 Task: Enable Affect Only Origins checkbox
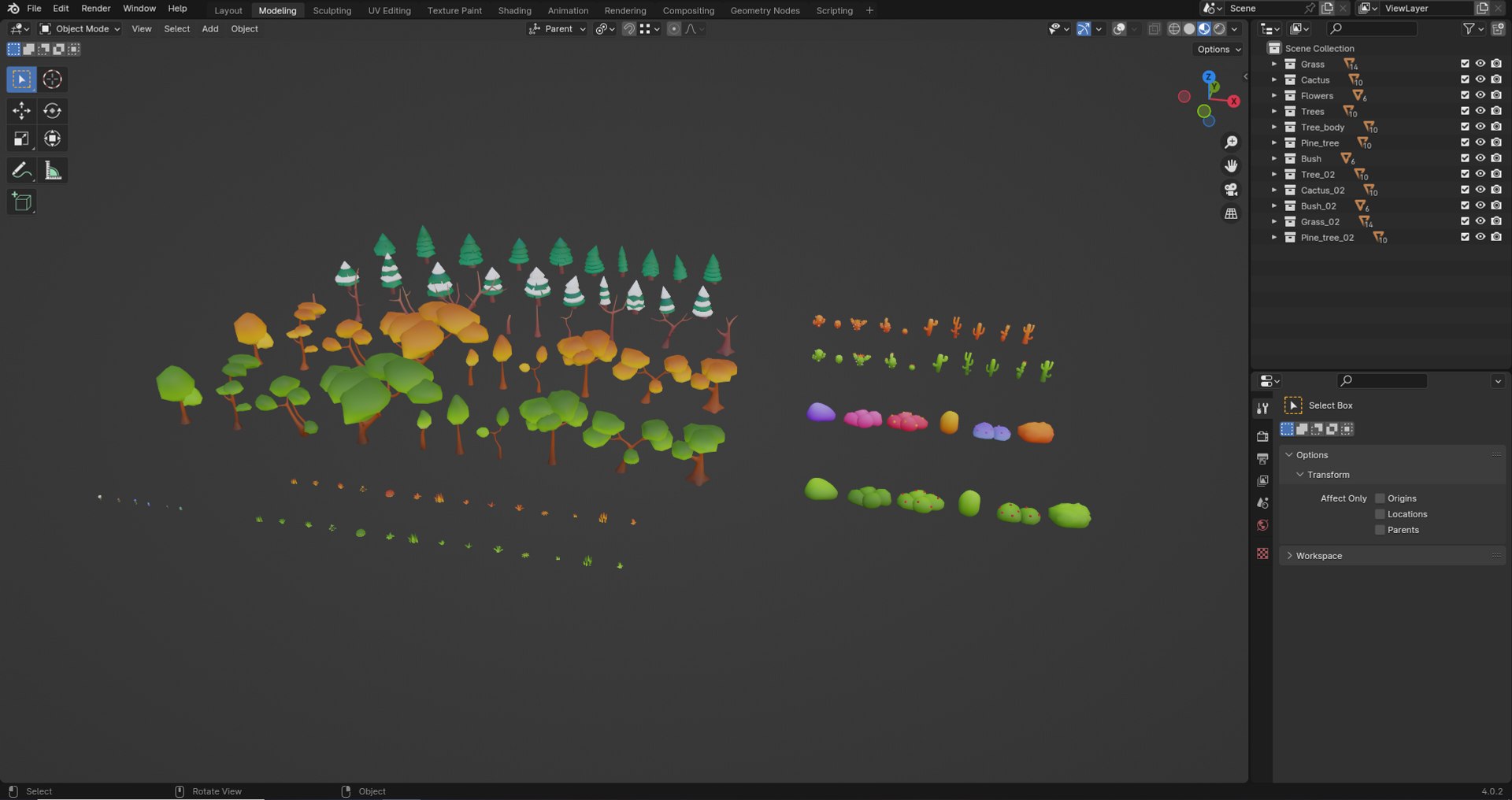[x=1380, y=498]
